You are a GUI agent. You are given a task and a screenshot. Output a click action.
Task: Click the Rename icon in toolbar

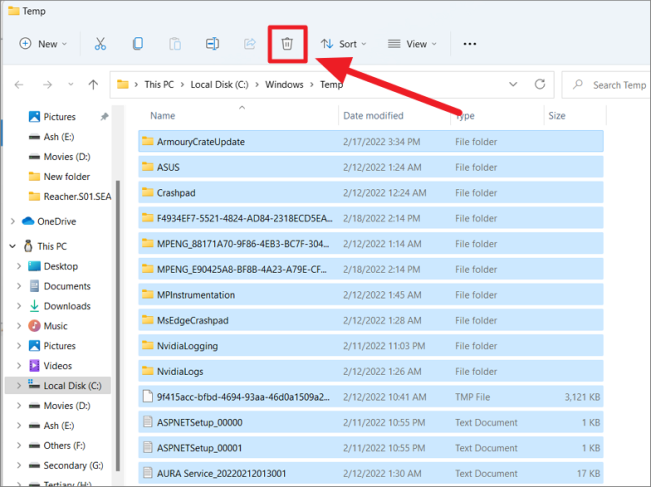[x=212, y=44]
